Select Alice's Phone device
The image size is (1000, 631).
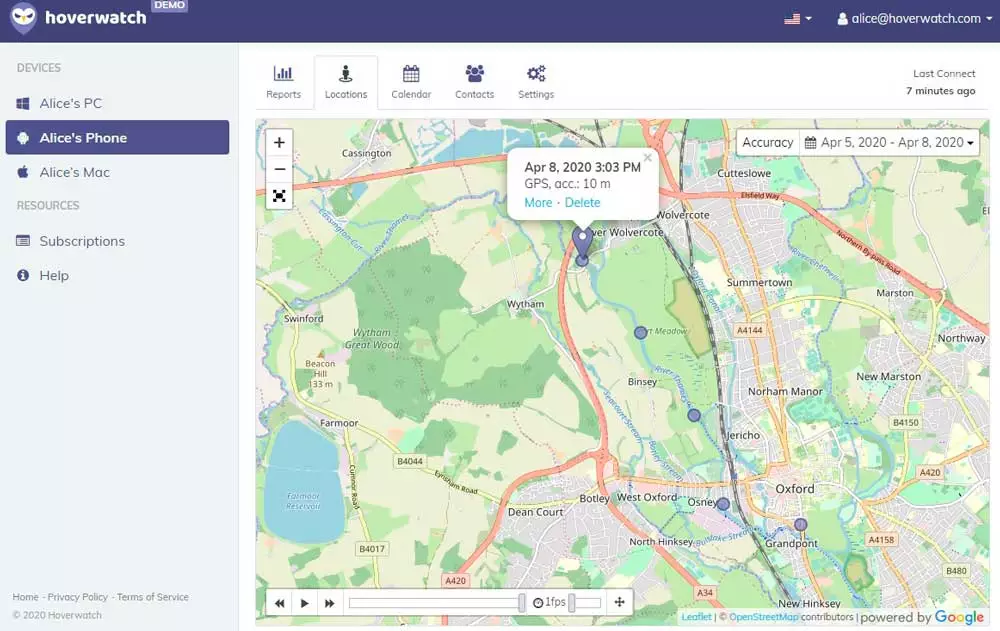[x=117, y=137]
